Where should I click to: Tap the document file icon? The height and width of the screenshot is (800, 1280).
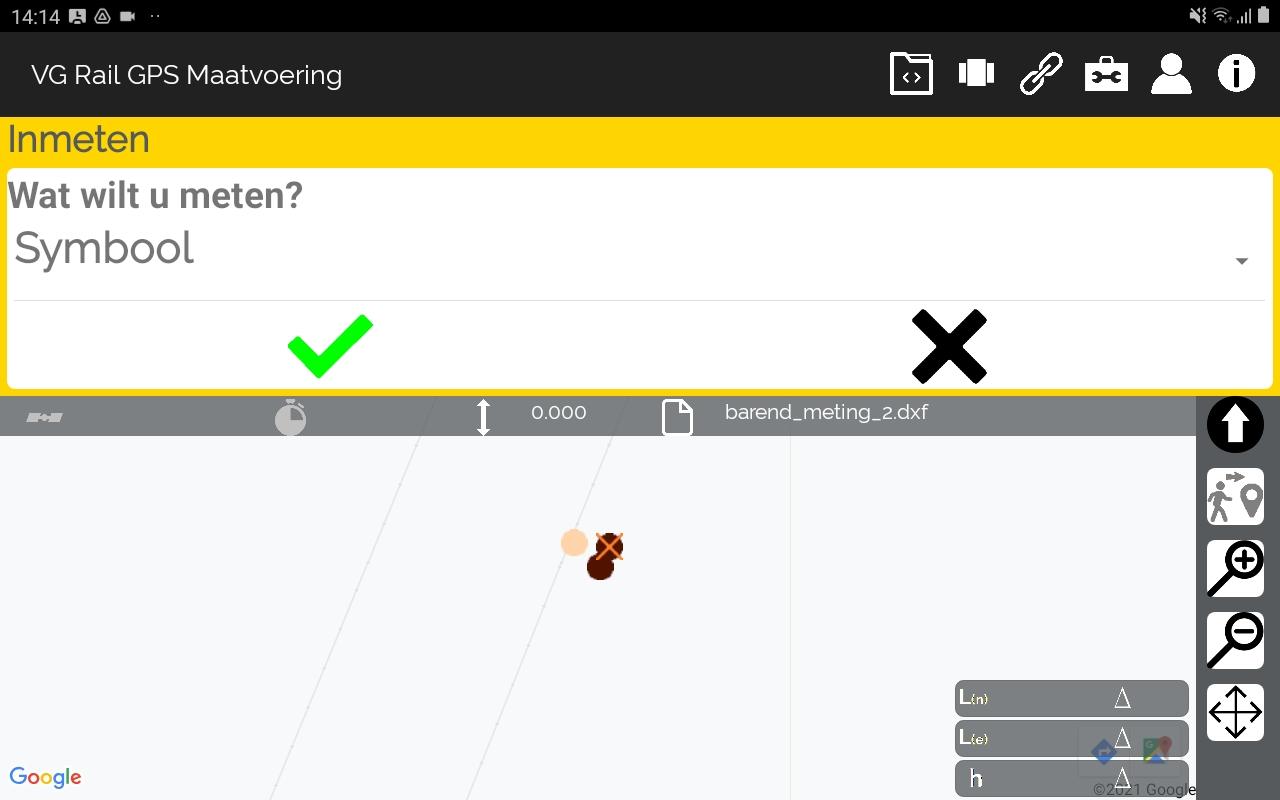tap(678, 417)
